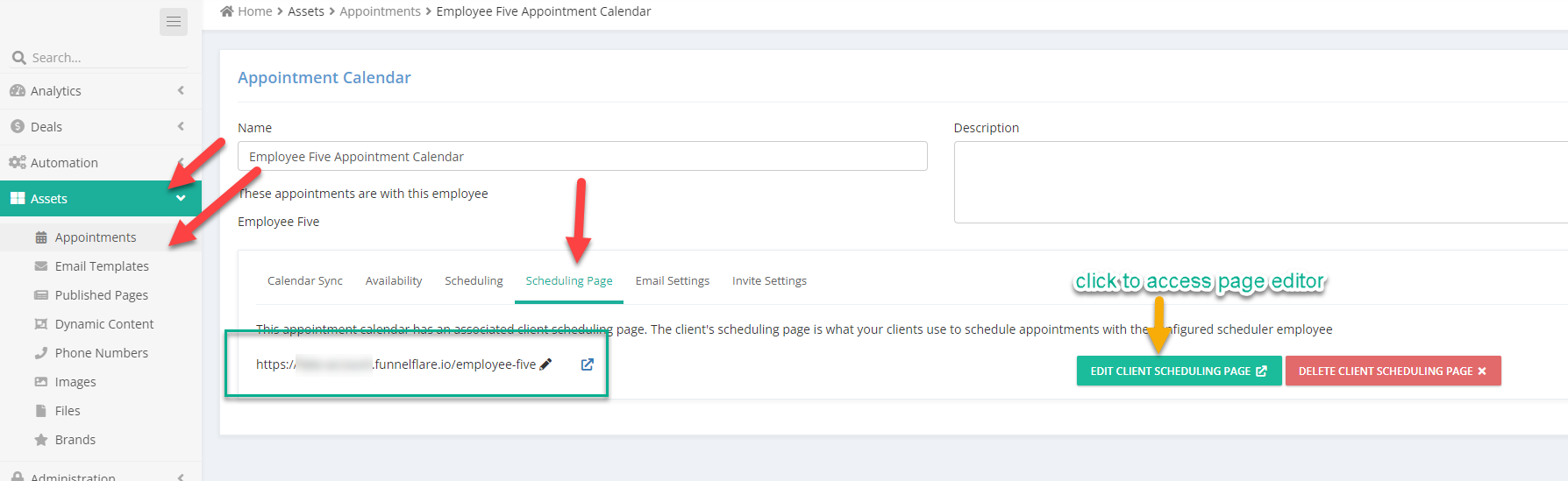Viewport: 1568px width, 481px height.
Task: Select the Email Settings tab
Action: click(673, 281)
